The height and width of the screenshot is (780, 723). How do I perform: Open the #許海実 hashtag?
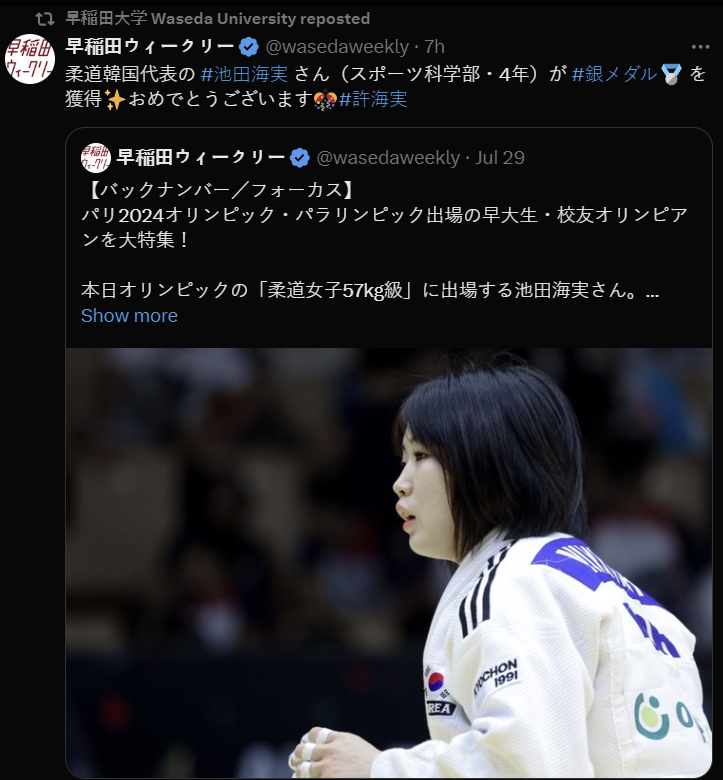coord(373,99)
